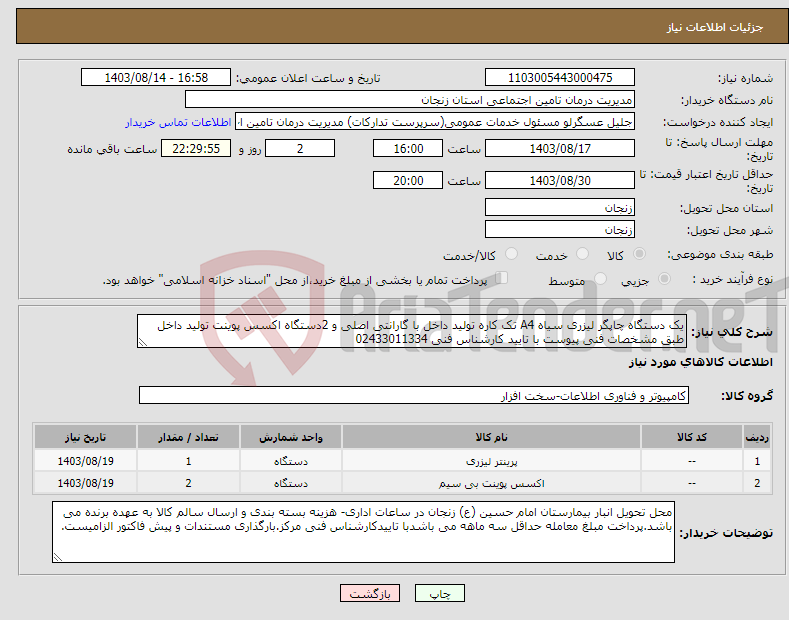
Task: Select the جزیی purchase type radio
Action: [664, 279]
